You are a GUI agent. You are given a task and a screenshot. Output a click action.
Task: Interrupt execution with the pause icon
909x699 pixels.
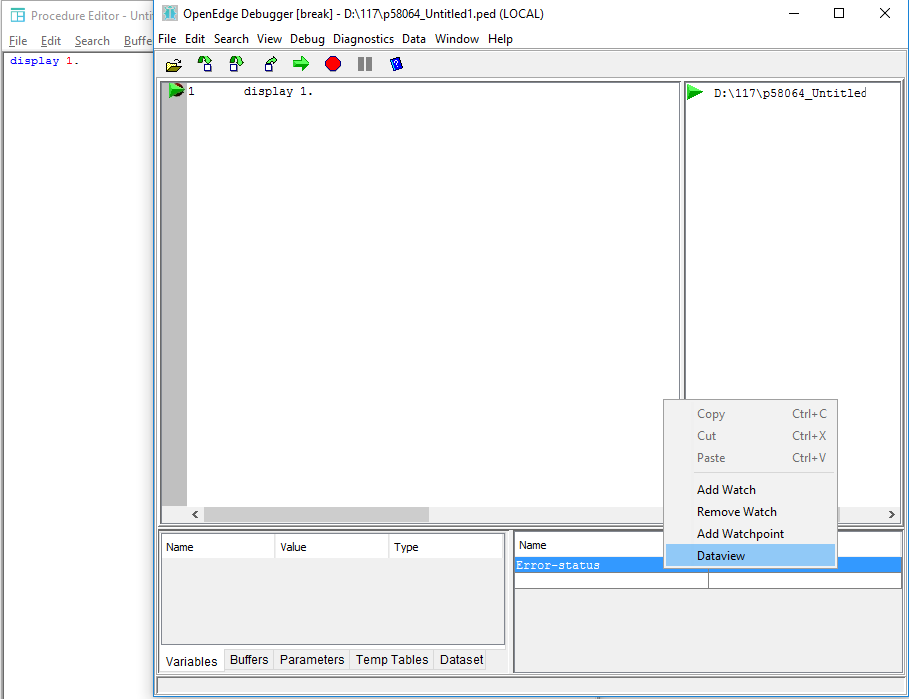364,63
